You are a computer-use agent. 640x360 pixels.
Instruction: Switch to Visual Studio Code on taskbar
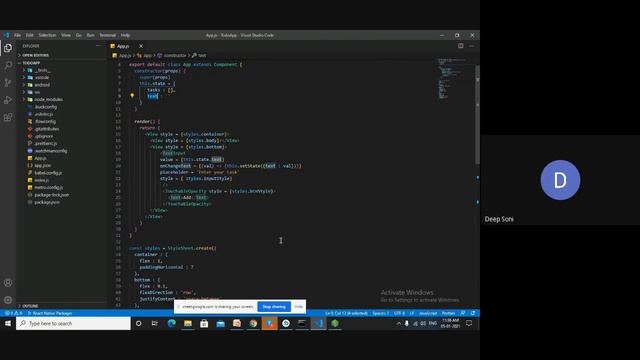click(x=318, y=323)
